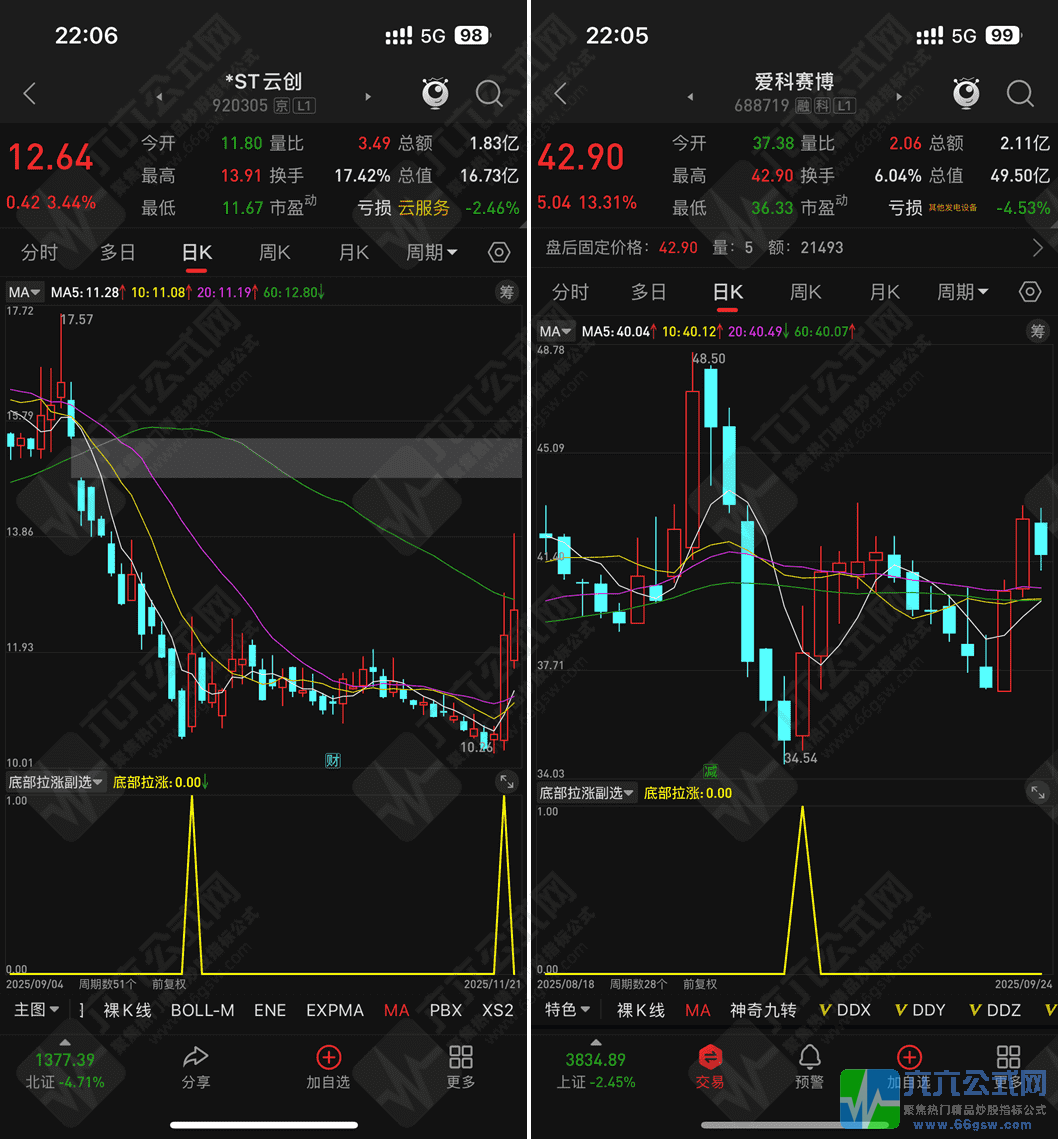This screenshot has height=1139, width=1058.
Task: Open 底部拉涨副选 sub-indicator dropdown on the 爱科赛博 chart
Action: click(x=586, y=793)
